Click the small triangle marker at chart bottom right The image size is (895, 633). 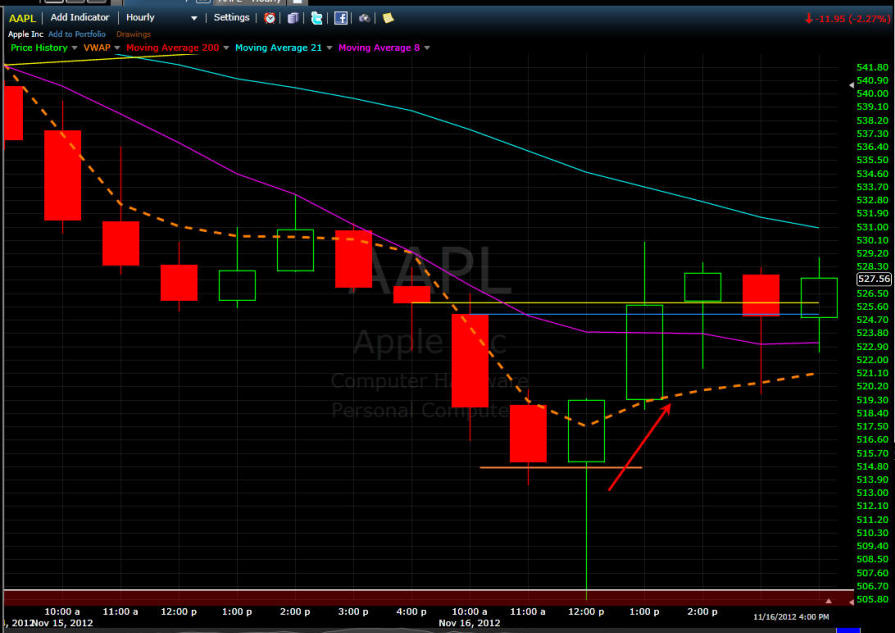click(x=828, y=601)
